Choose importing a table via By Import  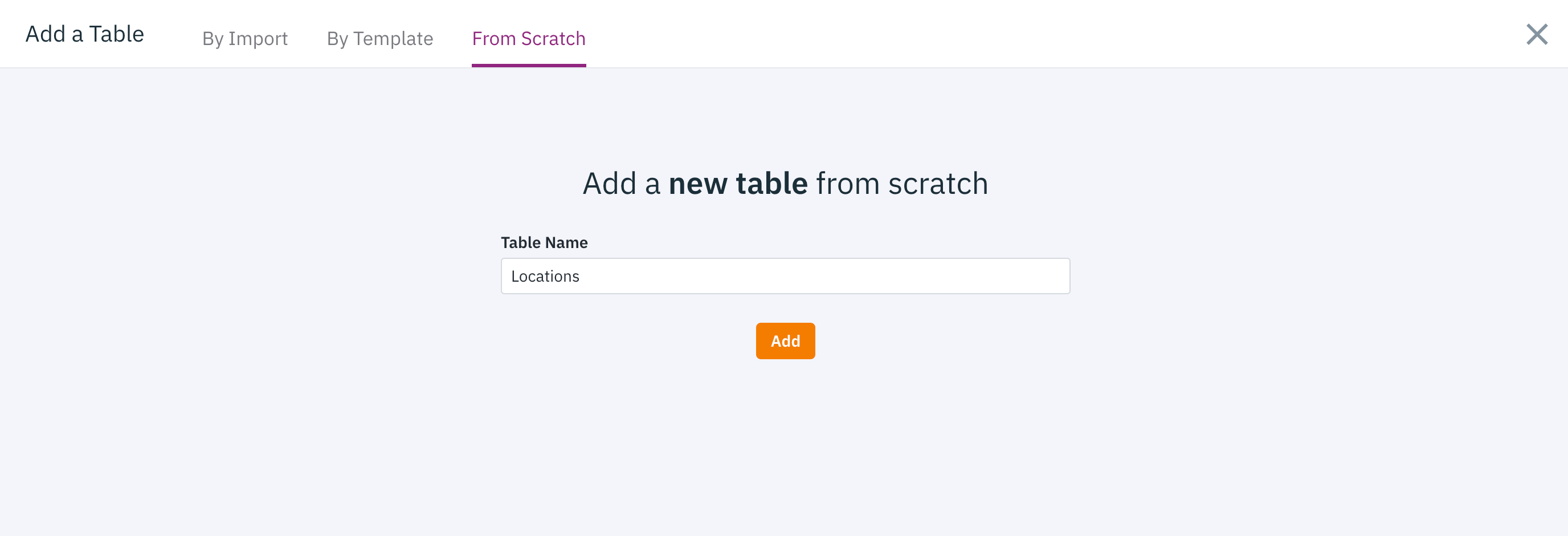[x=244, y=38]
